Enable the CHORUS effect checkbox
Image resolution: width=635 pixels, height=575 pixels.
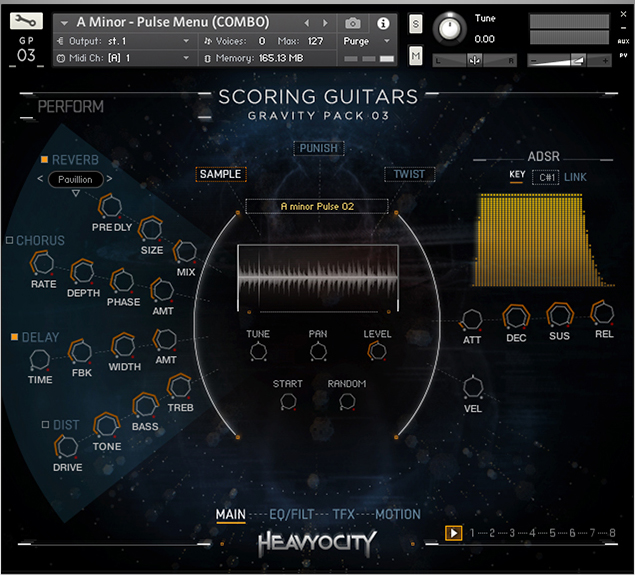pyautogui.click(x=10, y=240)
